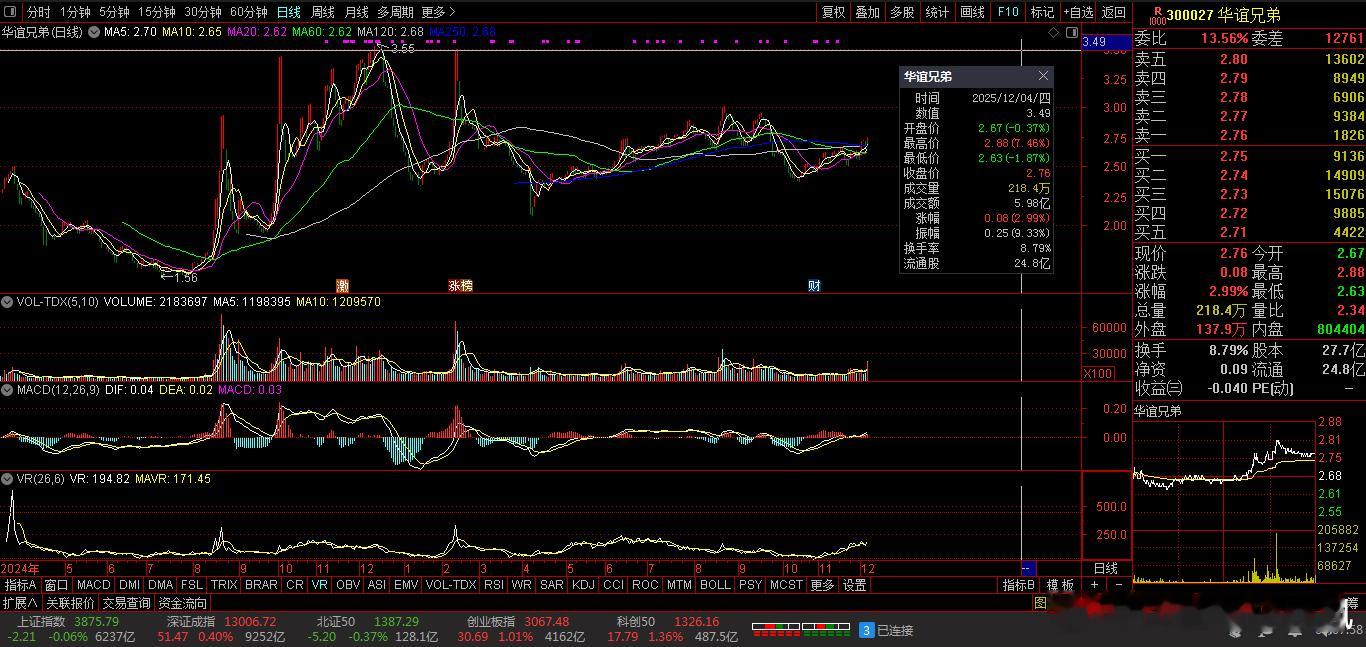Click the 激 marker on the chart

(x=342, y=285)
